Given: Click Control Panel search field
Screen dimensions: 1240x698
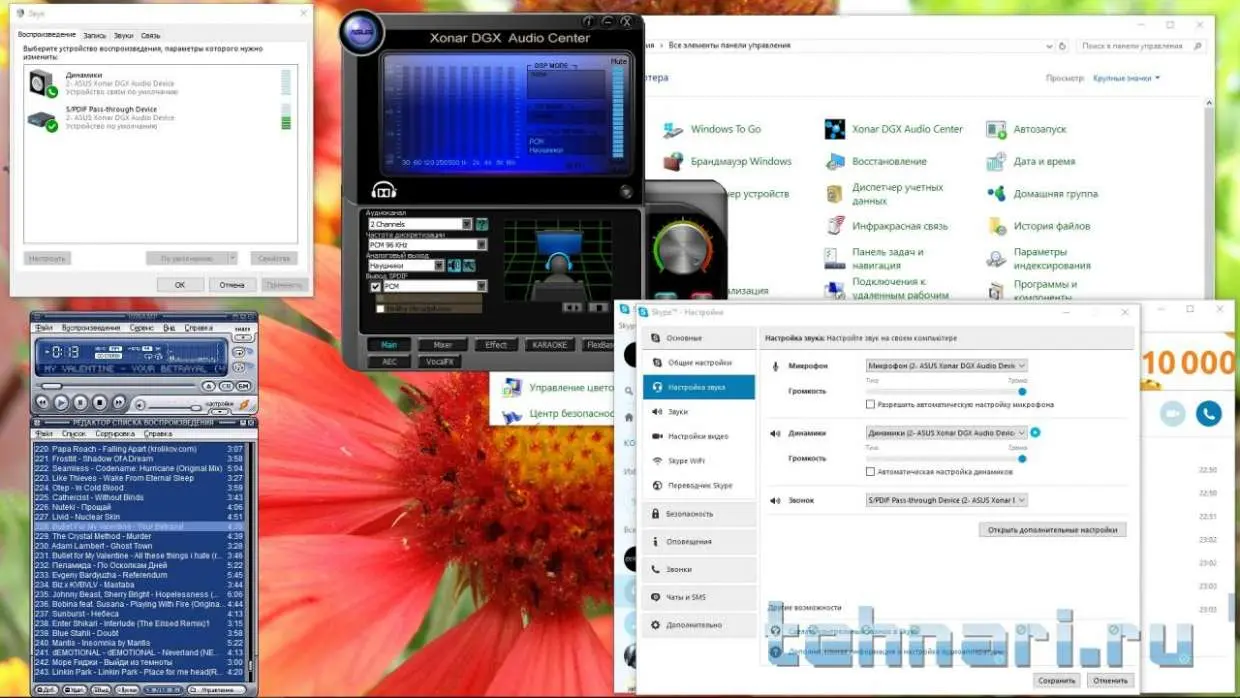Looking at the screenshot, I should pos(1140,46).
